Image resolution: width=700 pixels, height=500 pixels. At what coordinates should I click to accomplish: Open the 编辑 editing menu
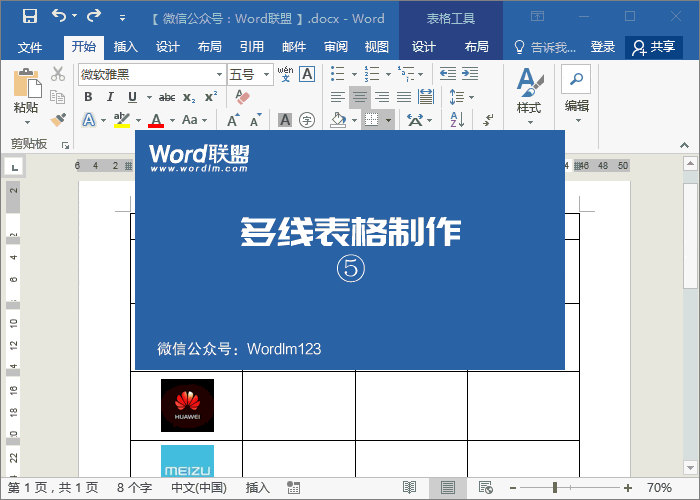[x=576, y=94]
